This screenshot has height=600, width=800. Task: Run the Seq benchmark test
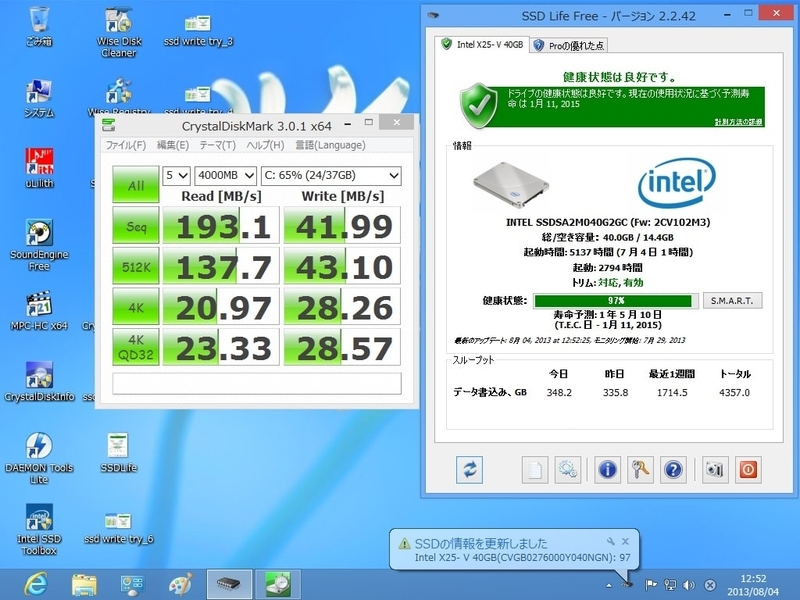pyautogui.click(x=136, y=225)
